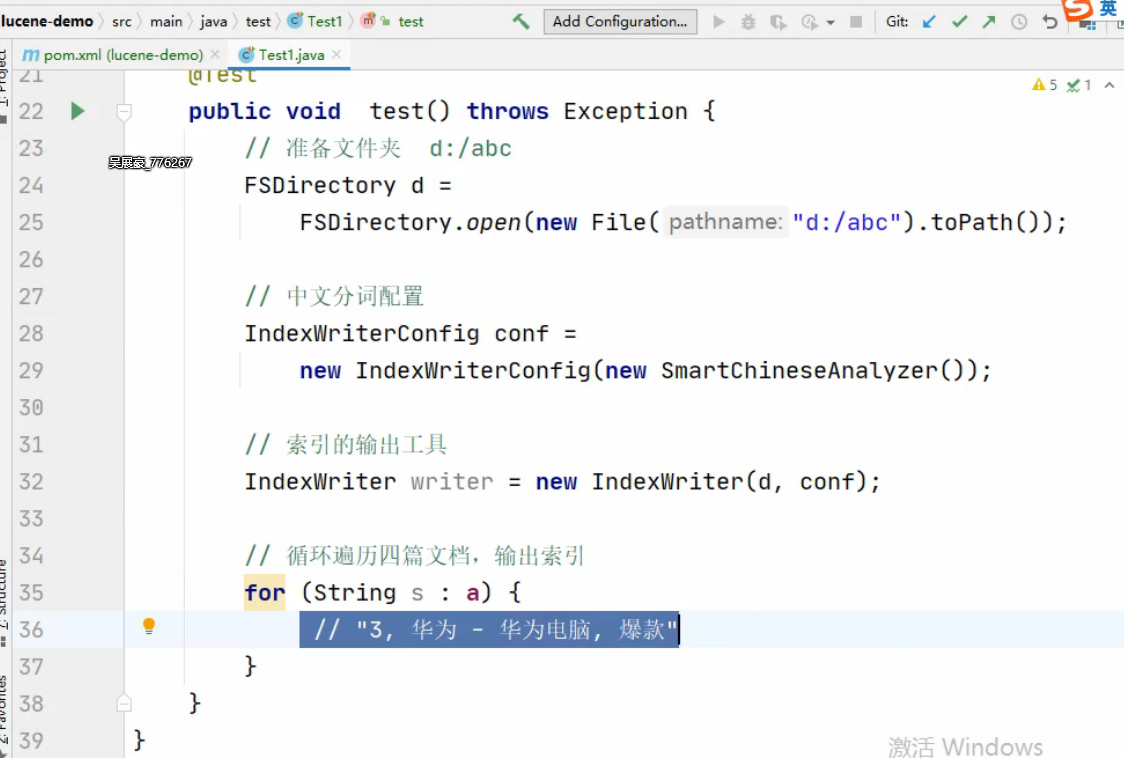
Task: Click the typo check count indicator
Action: (1079, 85)
